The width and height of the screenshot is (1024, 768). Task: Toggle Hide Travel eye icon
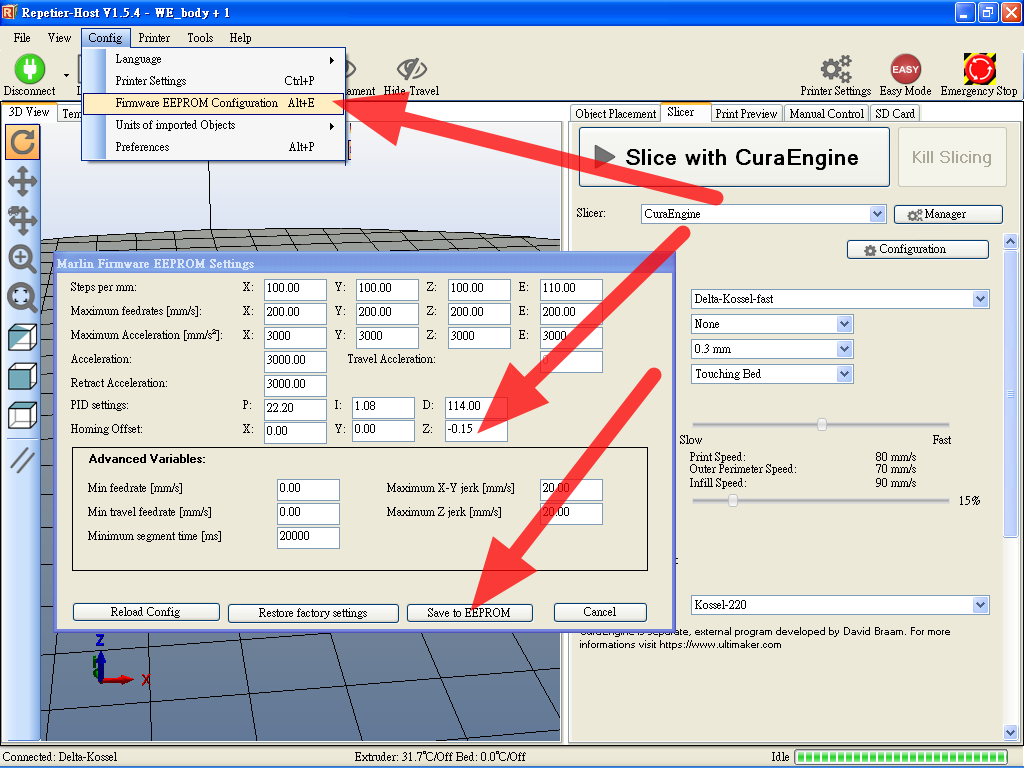411,69
